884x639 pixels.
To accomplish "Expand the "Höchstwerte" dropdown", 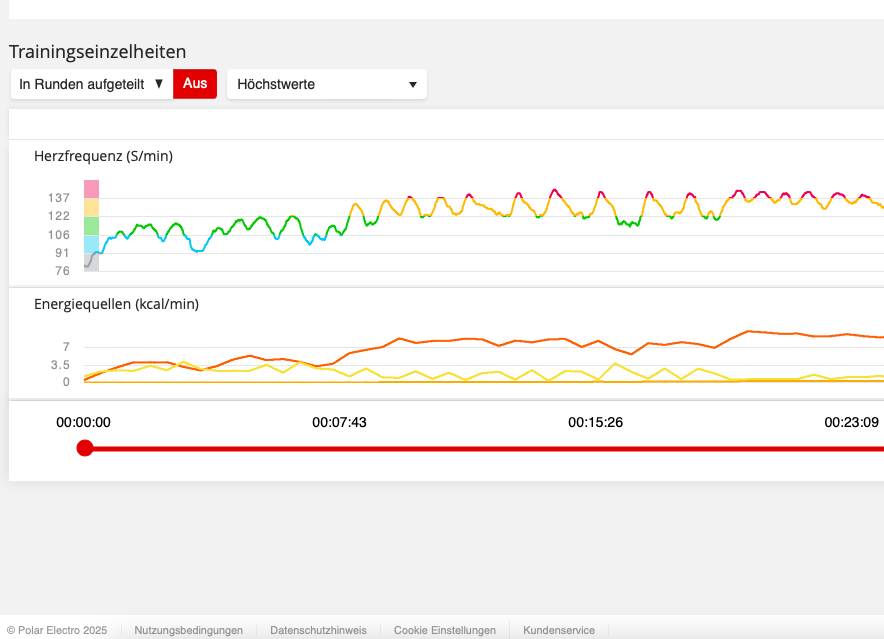I will coord(327,85).
